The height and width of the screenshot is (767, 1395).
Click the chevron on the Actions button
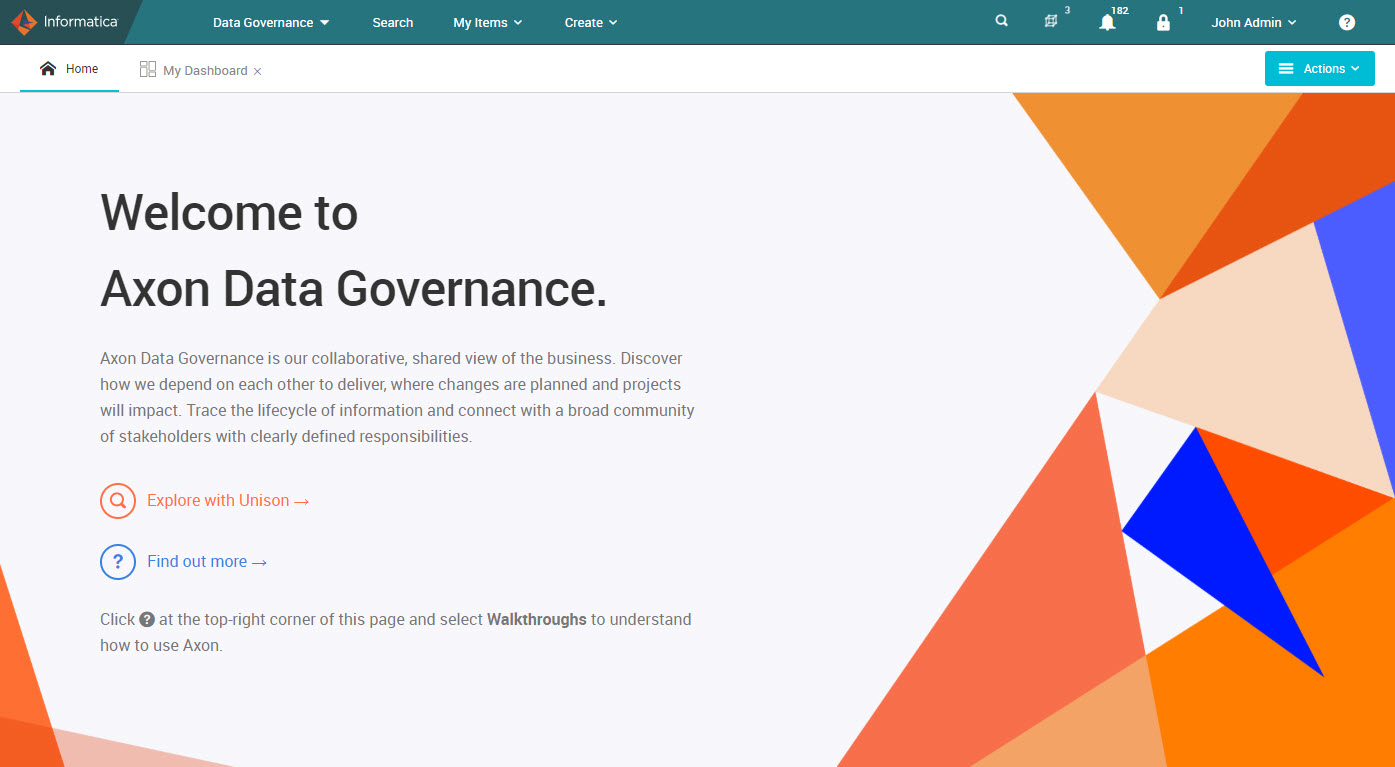[1356, 69]
